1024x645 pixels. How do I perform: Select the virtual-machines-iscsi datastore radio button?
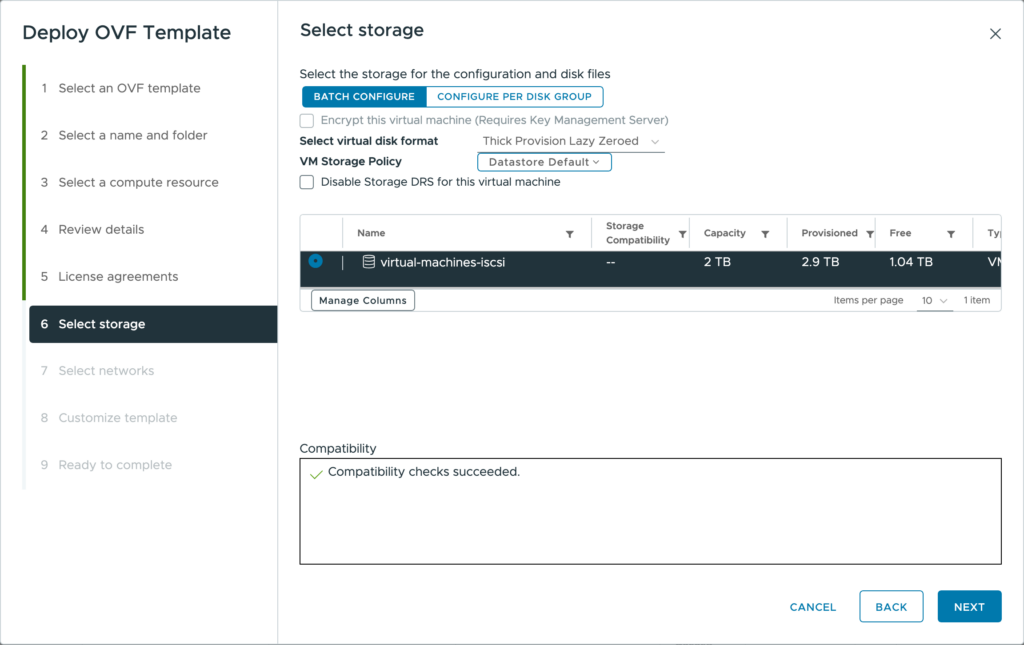[x=316, y=261]
